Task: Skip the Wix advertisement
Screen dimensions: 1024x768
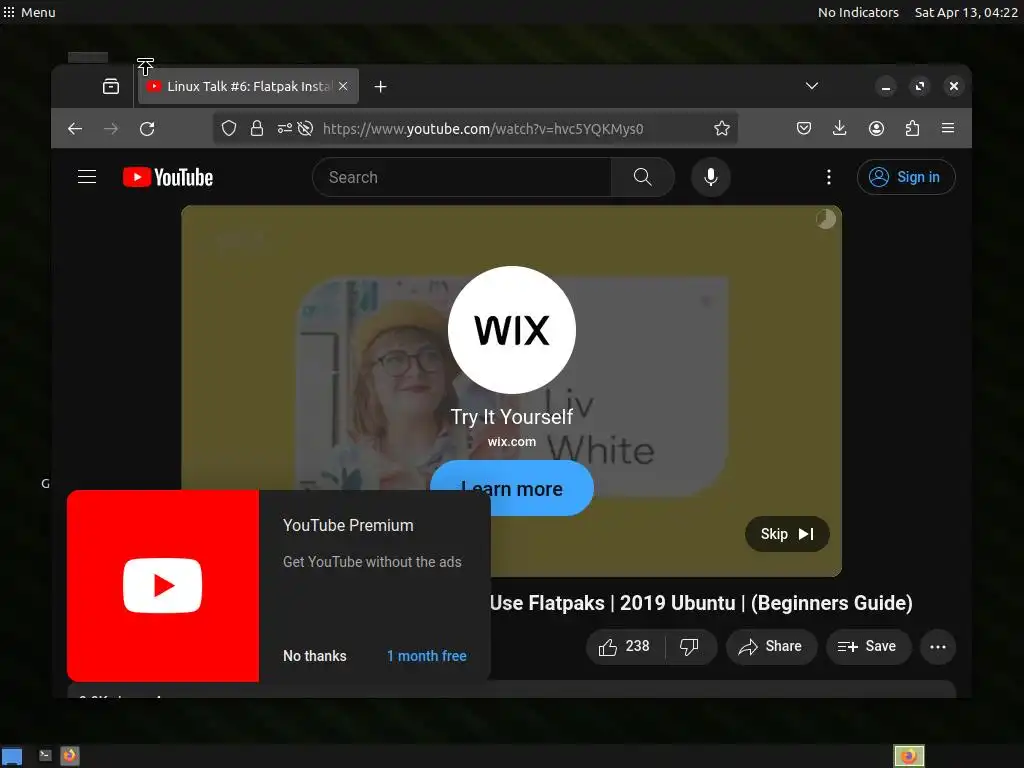Action: 787,534
